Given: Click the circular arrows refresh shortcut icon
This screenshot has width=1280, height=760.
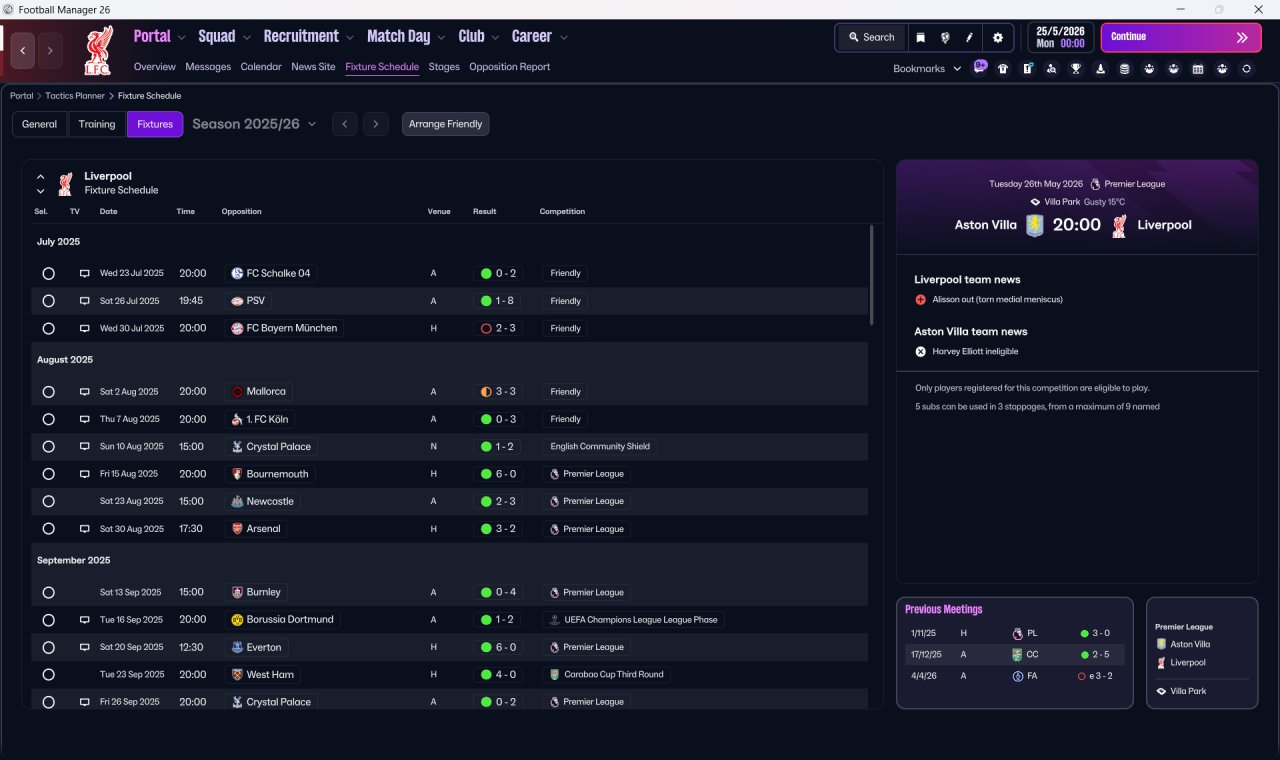Looking at the screenshot, I should [x=1246, y=69].
